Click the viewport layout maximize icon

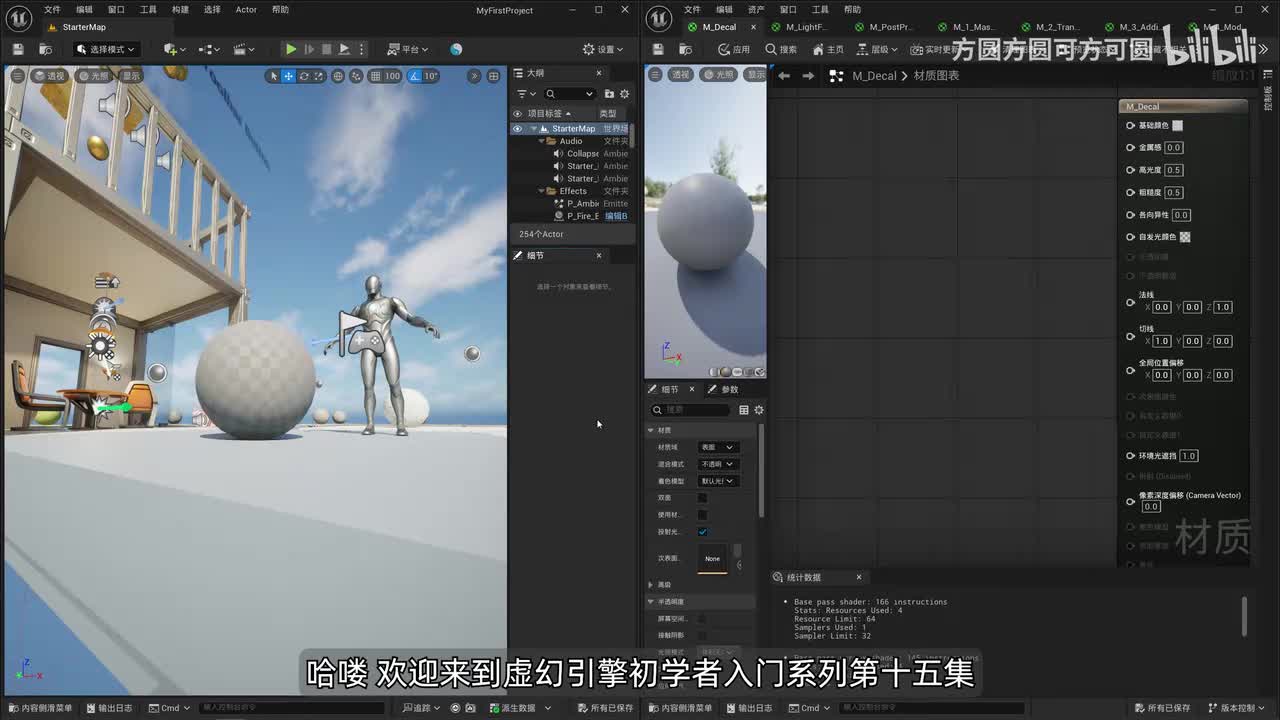click(494, 76)
